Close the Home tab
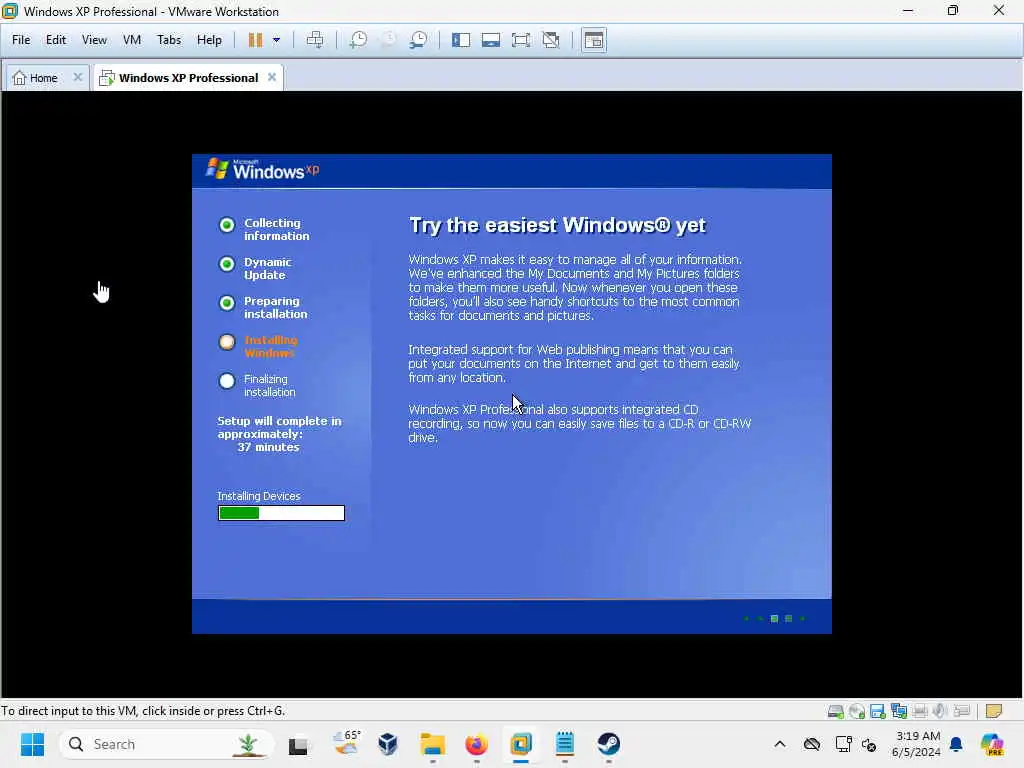Viewport: 1024px width, 768px height. coord(78,77)
